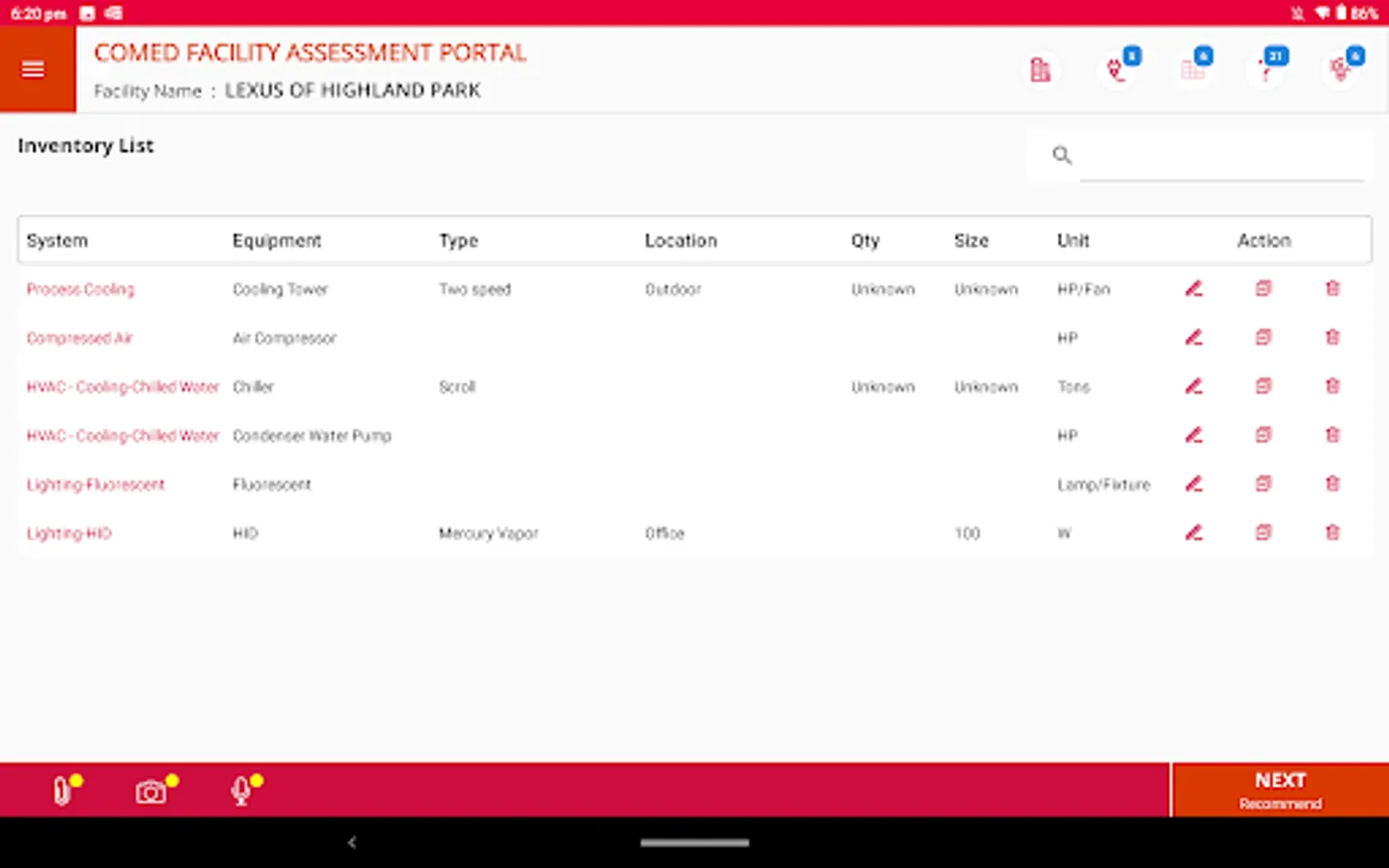Duplicate the Compressed Air row
The height and width of the screenshot is (868, 1389).
click(1264, 338)
